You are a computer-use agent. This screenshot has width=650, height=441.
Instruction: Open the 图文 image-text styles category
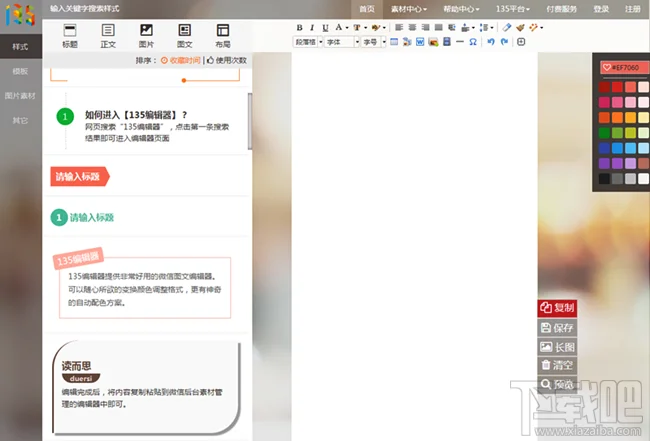184,36
